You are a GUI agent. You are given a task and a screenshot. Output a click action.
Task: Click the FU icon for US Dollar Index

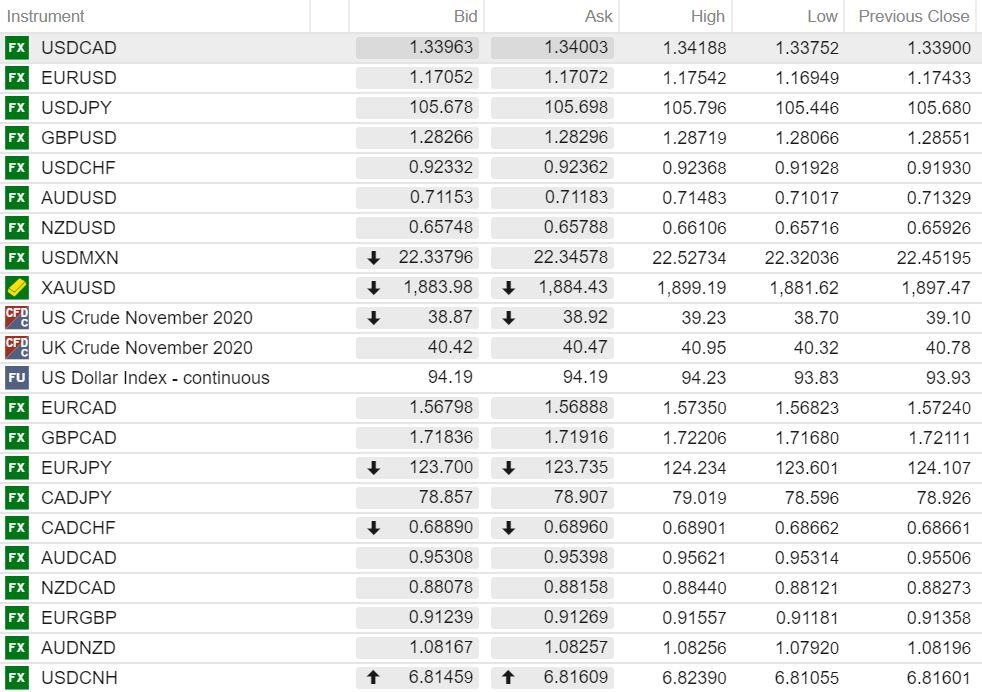pos(16,378)
